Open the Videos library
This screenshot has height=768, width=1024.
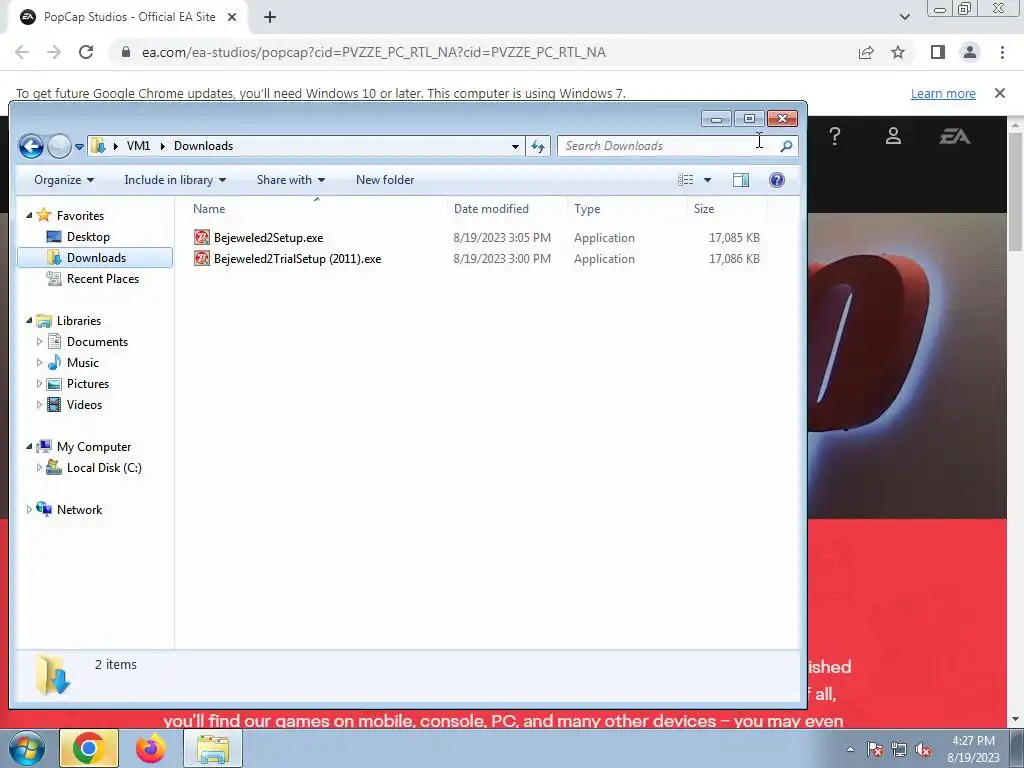(84, 404)
